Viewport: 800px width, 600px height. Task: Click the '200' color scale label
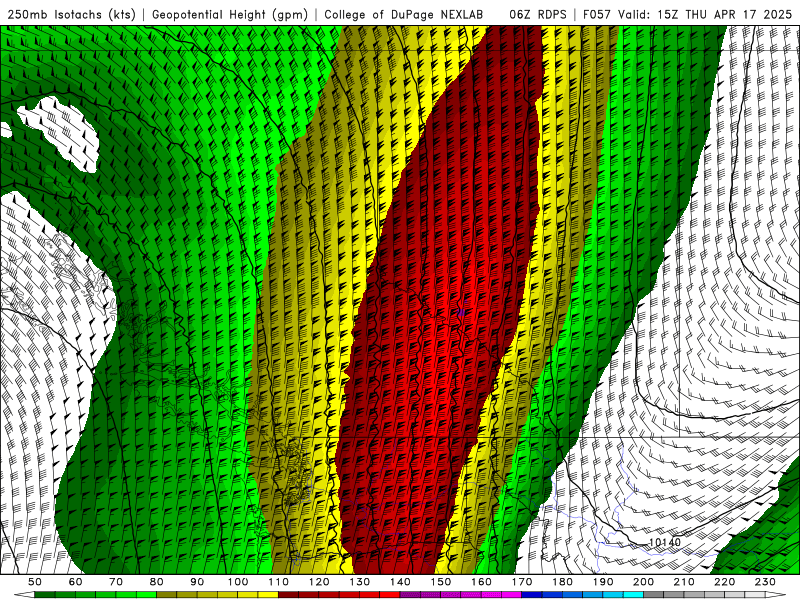[643, 582]
